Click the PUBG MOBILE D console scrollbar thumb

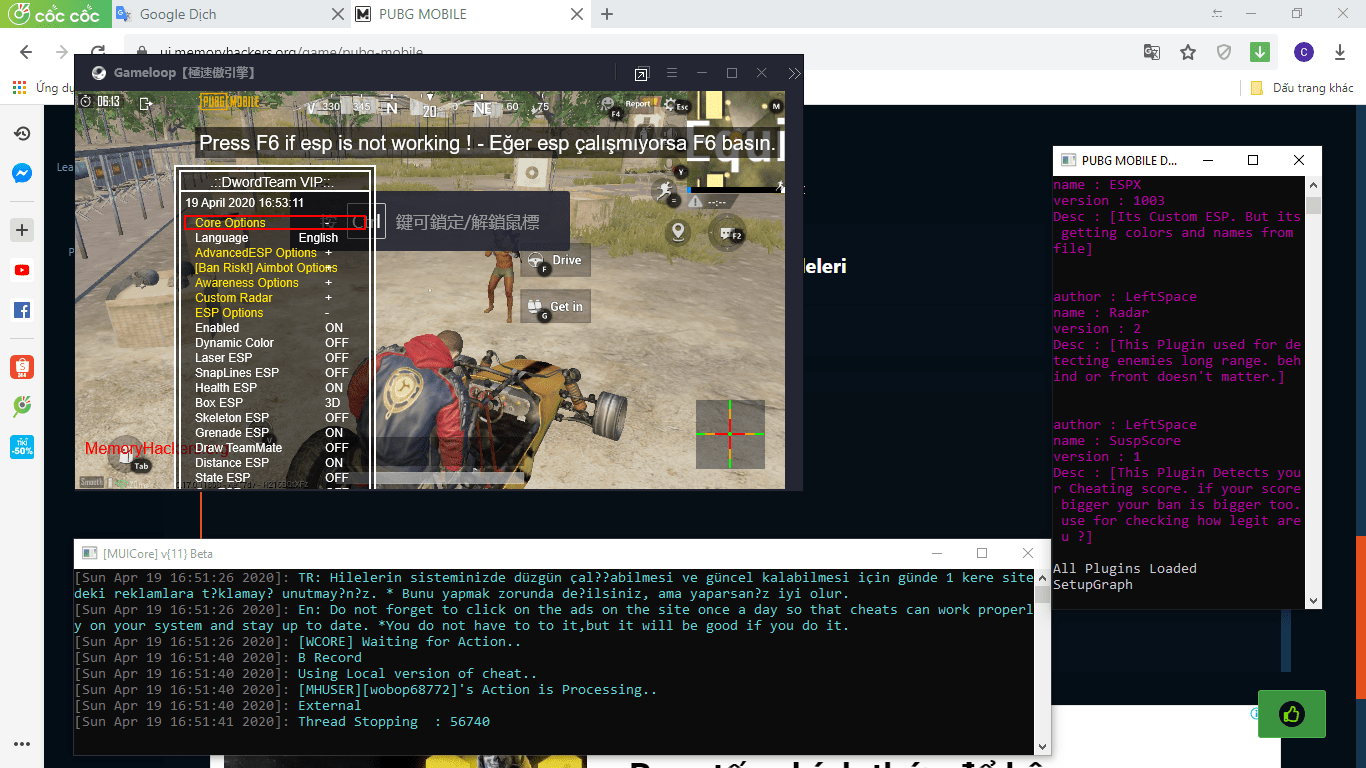(1314, 206)
